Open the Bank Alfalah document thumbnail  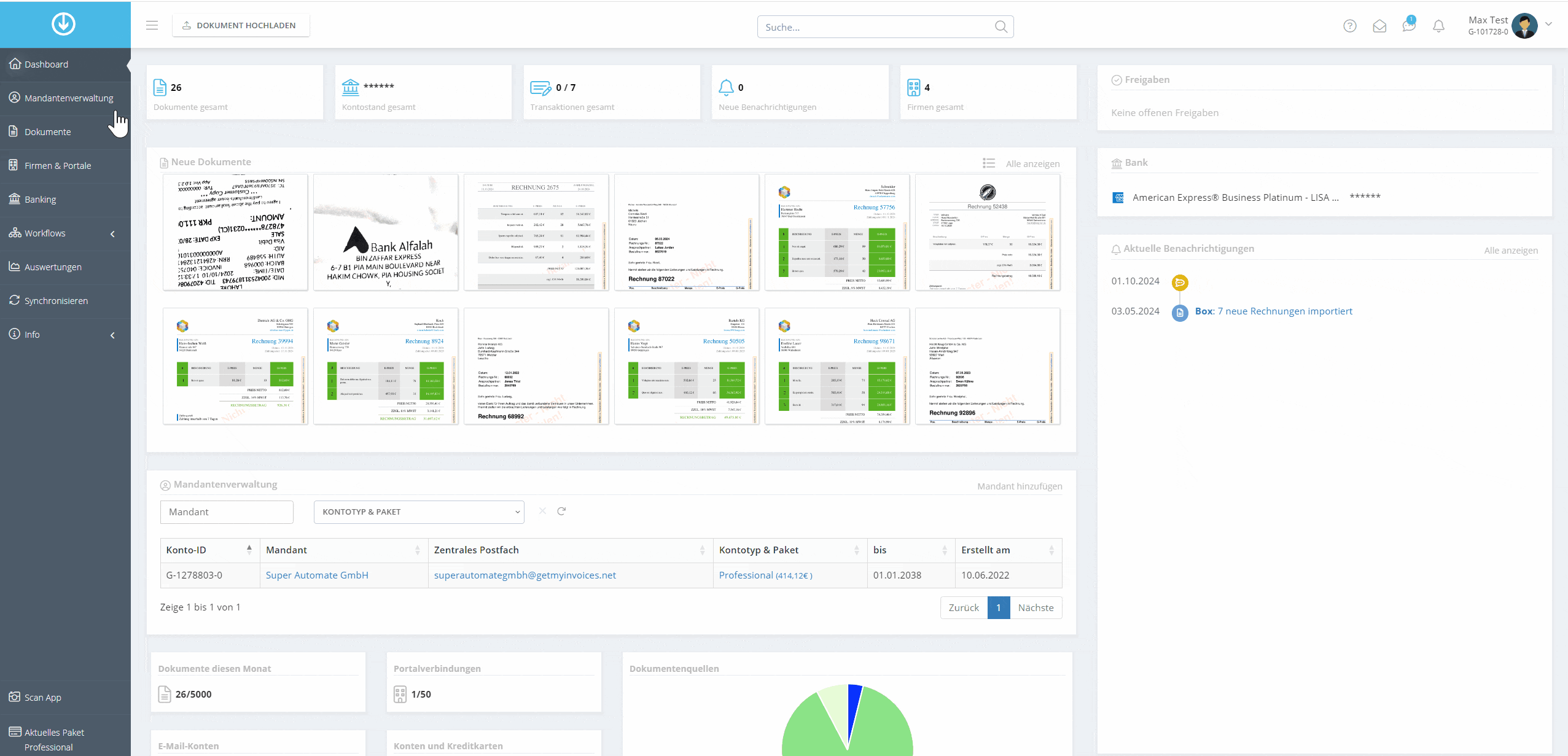tap(386, 232)
